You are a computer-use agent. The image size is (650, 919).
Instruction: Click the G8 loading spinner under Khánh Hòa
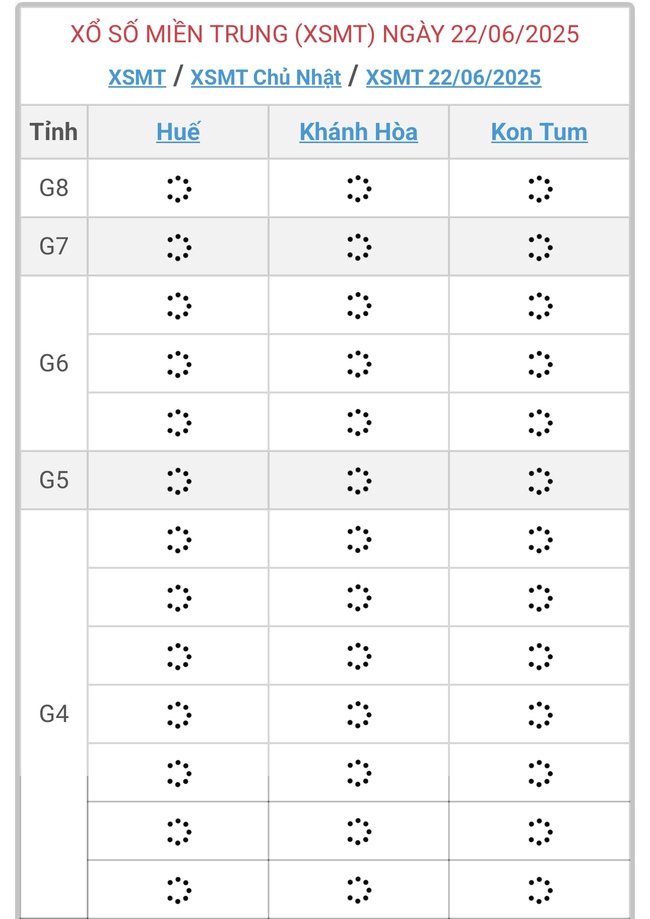coord(358,188)
